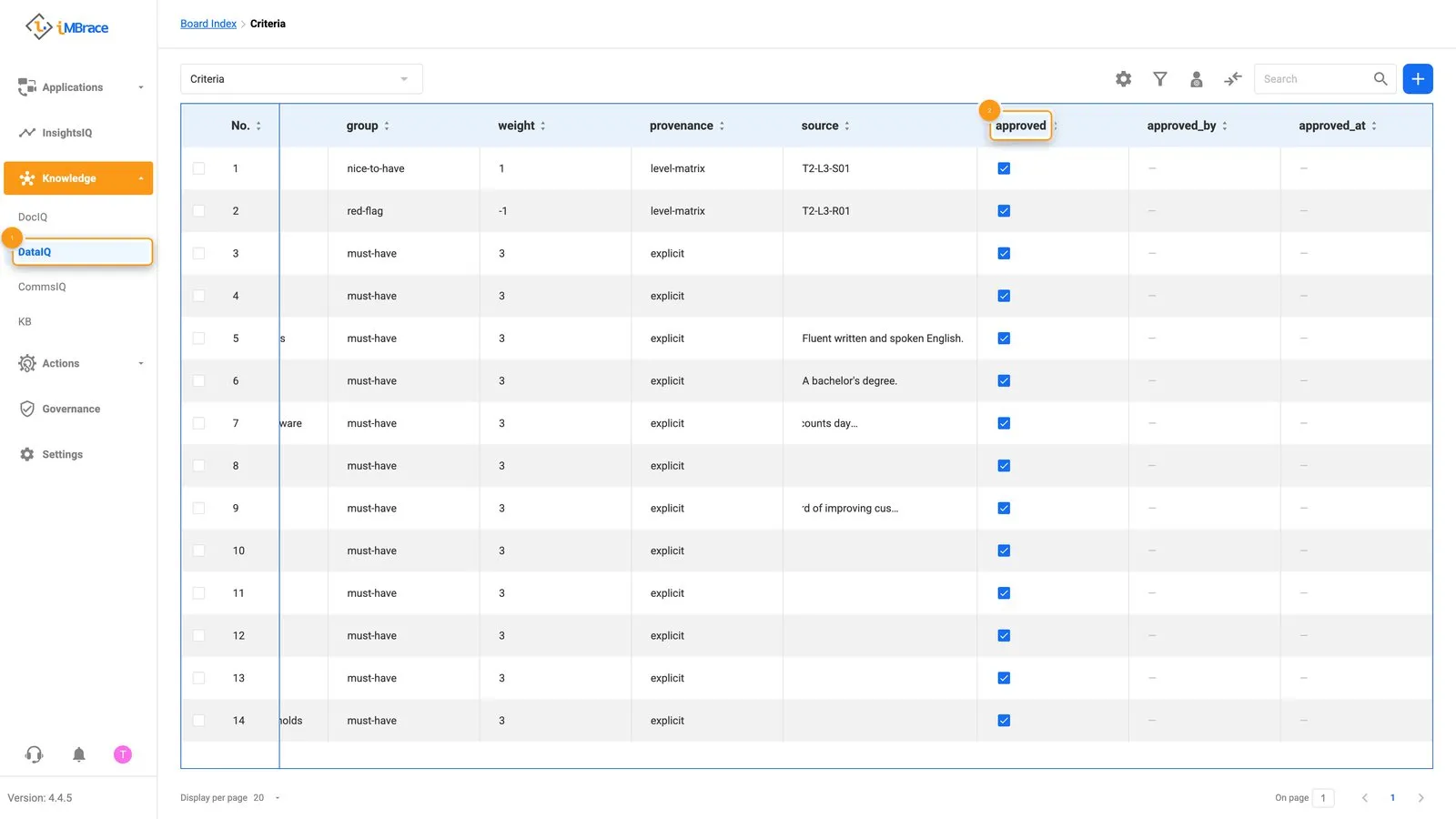
Task: Open the user avatar profile
Action: tap(123, 754)
